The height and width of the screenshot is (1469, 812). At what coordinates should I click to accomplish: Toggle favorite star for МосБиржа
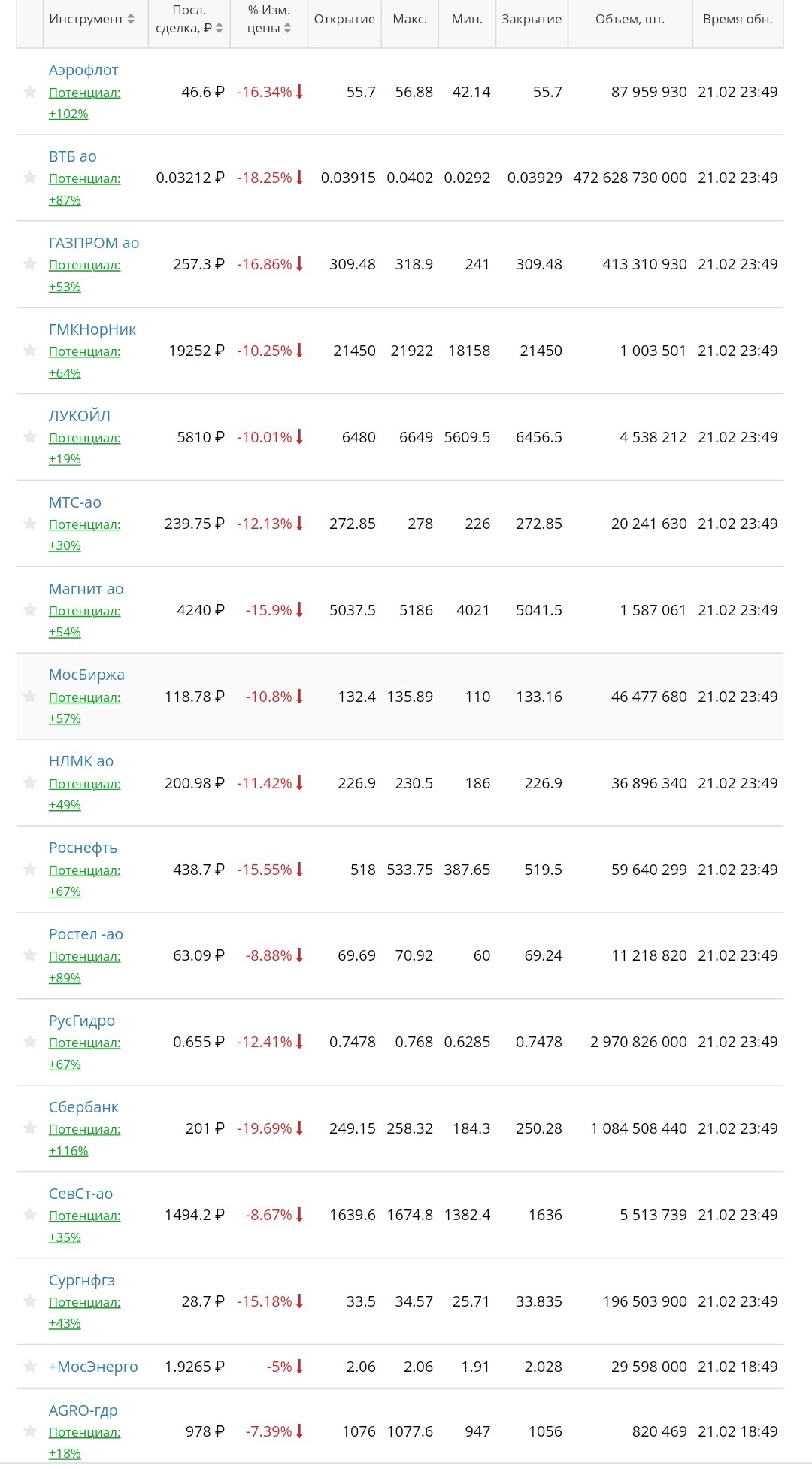pos(30,697)
